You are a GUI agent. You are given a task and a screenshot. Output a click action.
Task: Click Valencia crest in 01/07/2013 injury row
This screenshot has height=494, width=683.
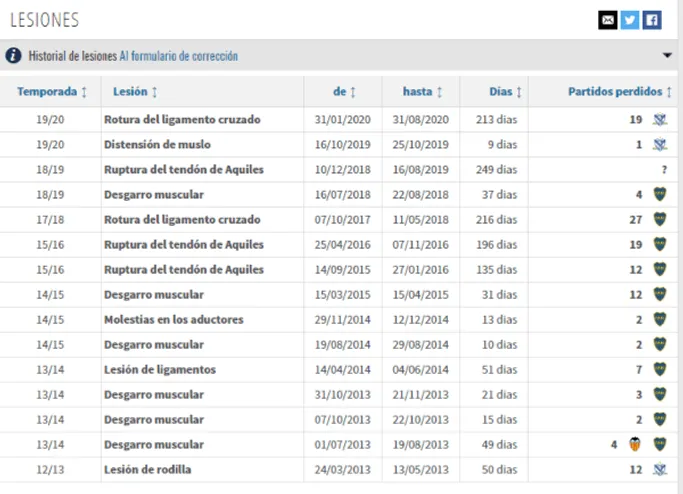tap(633, 444)
